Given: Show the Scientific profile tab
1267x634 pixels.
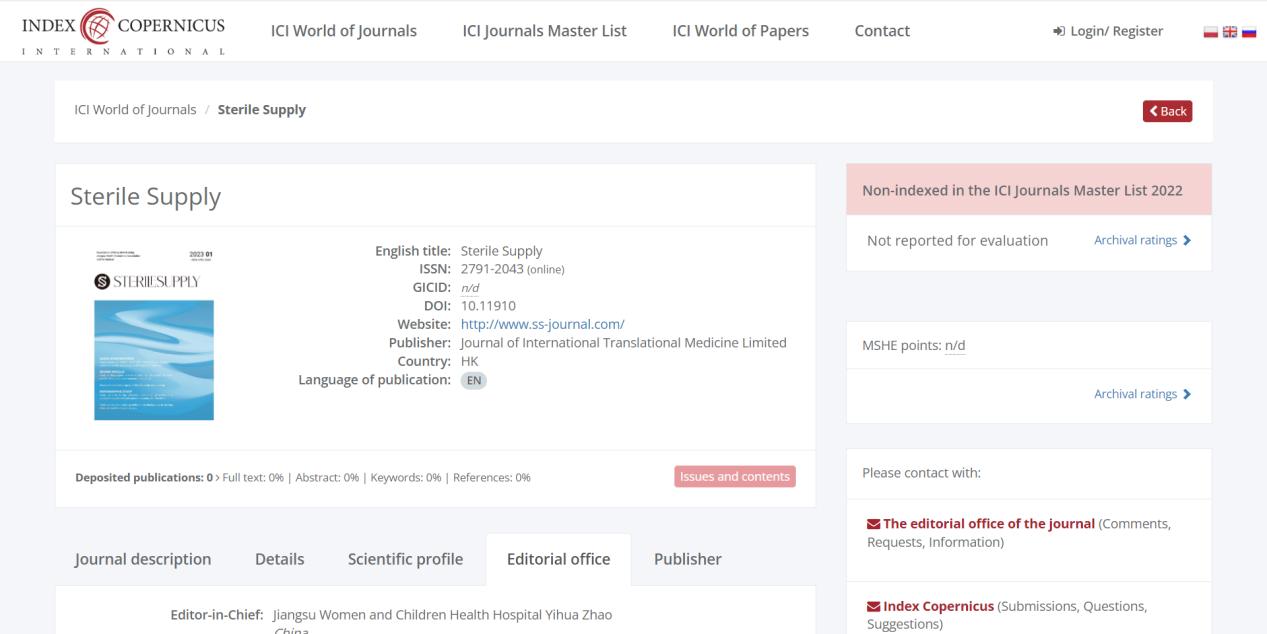Looking at the screenshot, I should pyautogui.click(x=406, y=559).
